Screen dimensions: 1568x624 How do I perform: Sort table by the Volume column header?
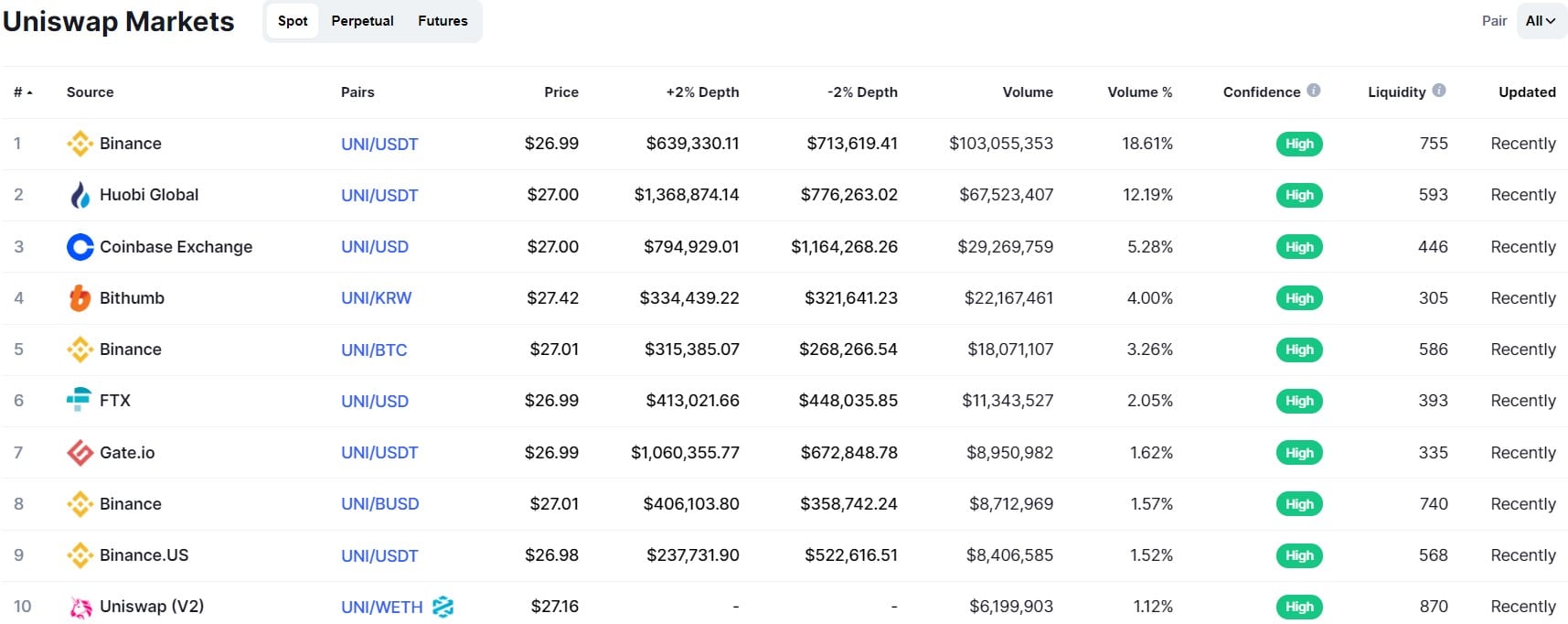(1028, 91)
